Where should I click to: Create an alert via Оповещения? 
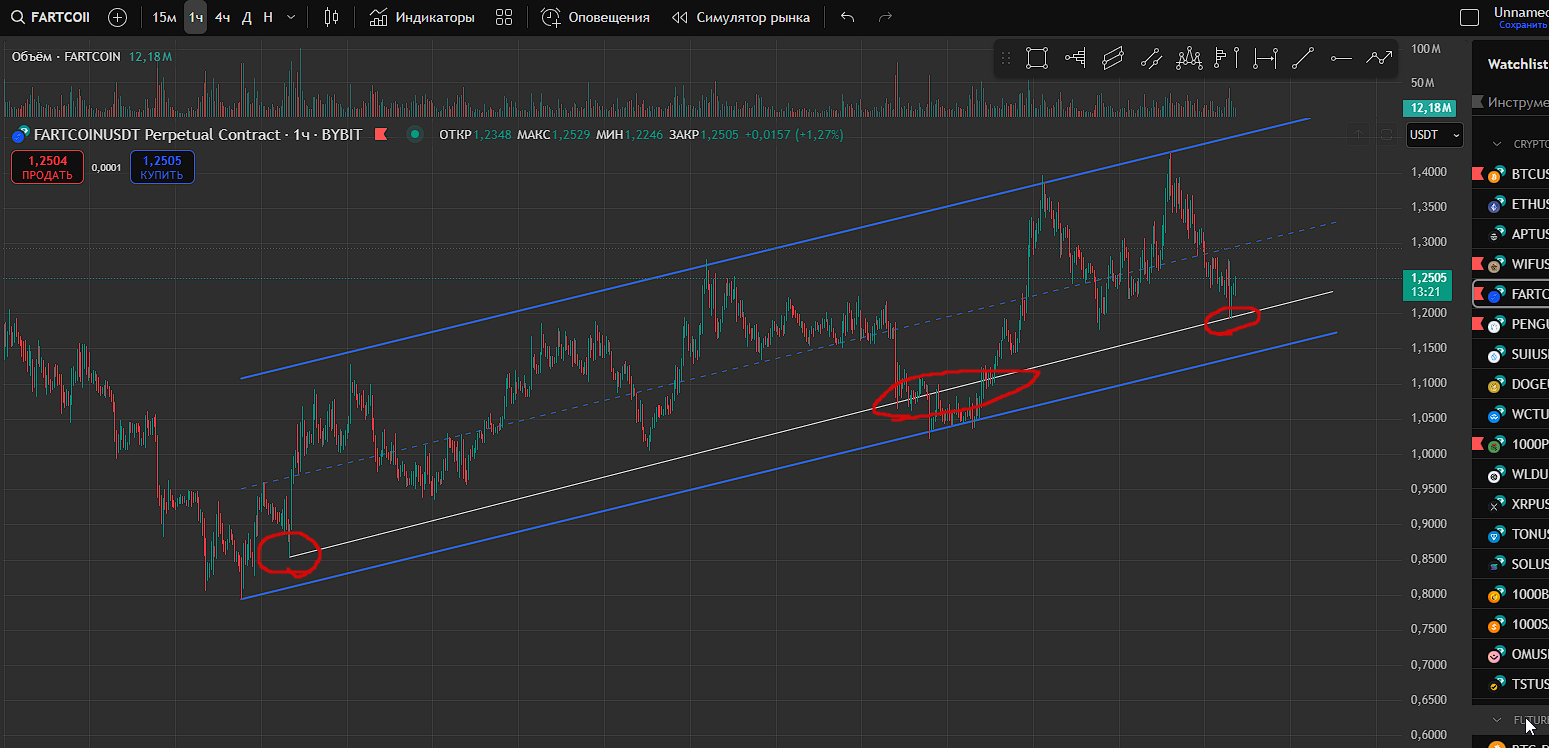pos(595,17)
